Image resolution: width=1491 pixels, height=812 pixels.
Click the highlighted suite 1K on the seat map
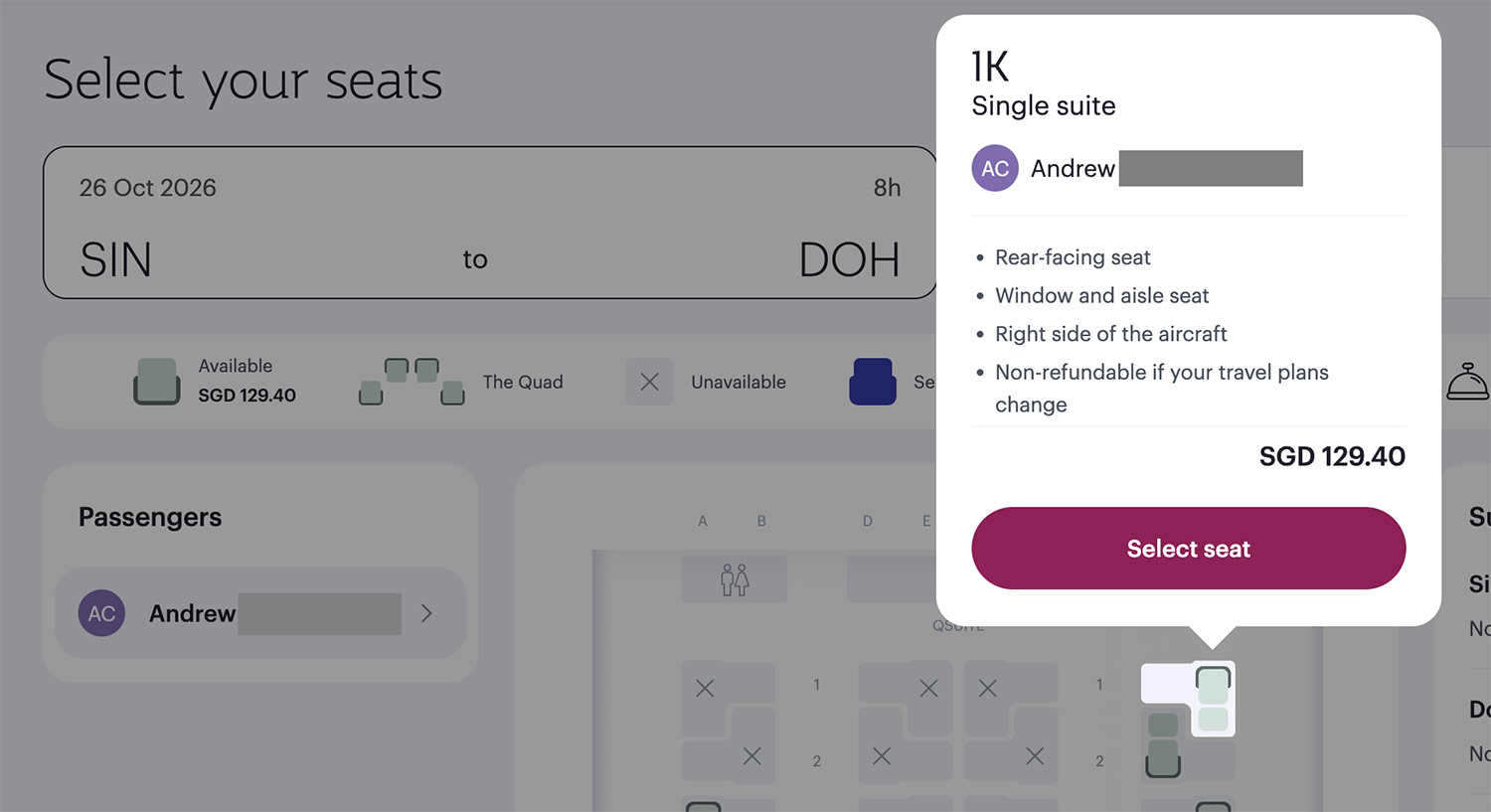[1213, 699]
